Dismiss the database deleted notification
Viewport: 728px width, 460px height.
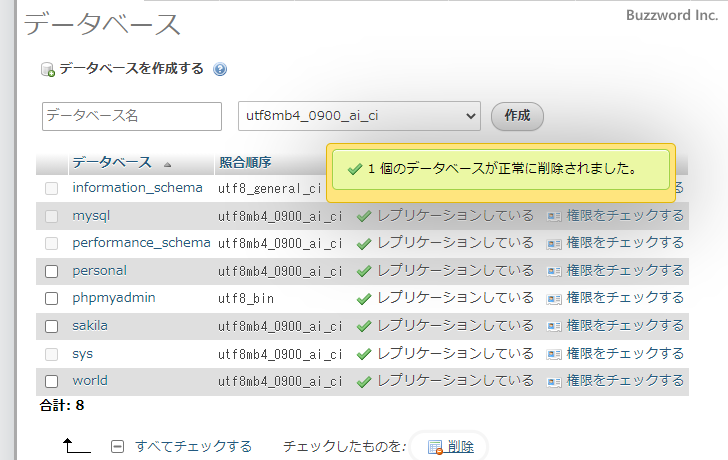point(501,169)
